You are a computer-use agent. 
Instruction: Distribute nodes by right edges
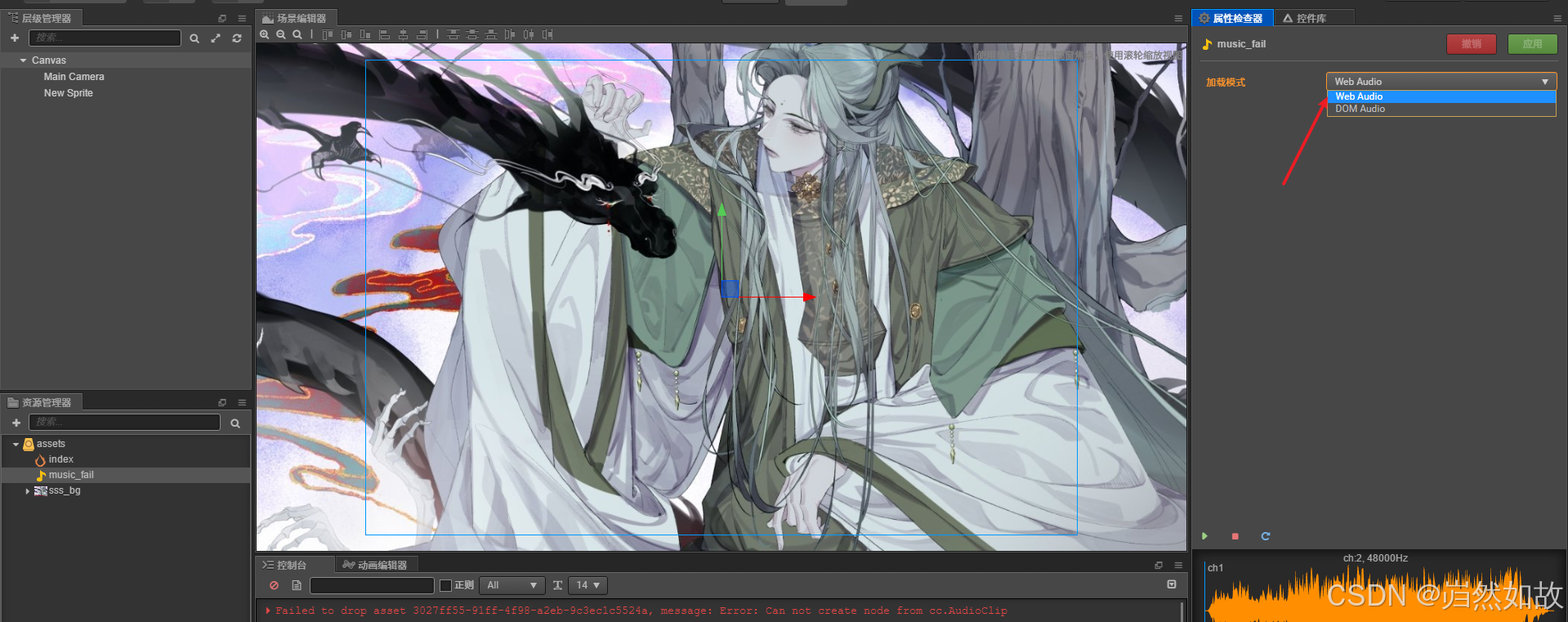point(547,34)
